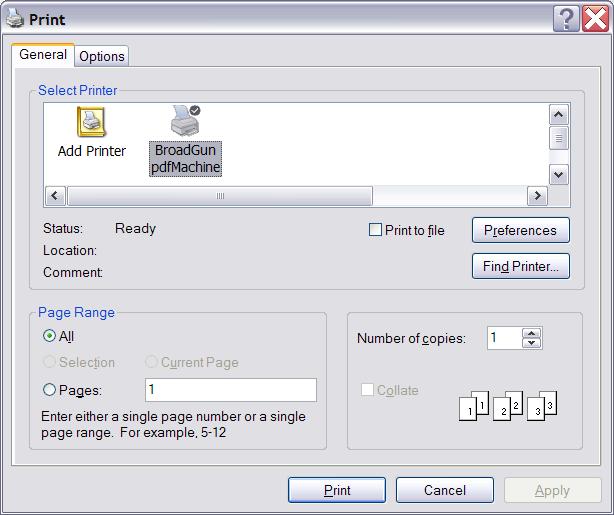Screen dimensions: 614x515
Task: Switch to the Options tab
Action: (x=102, y=56)
